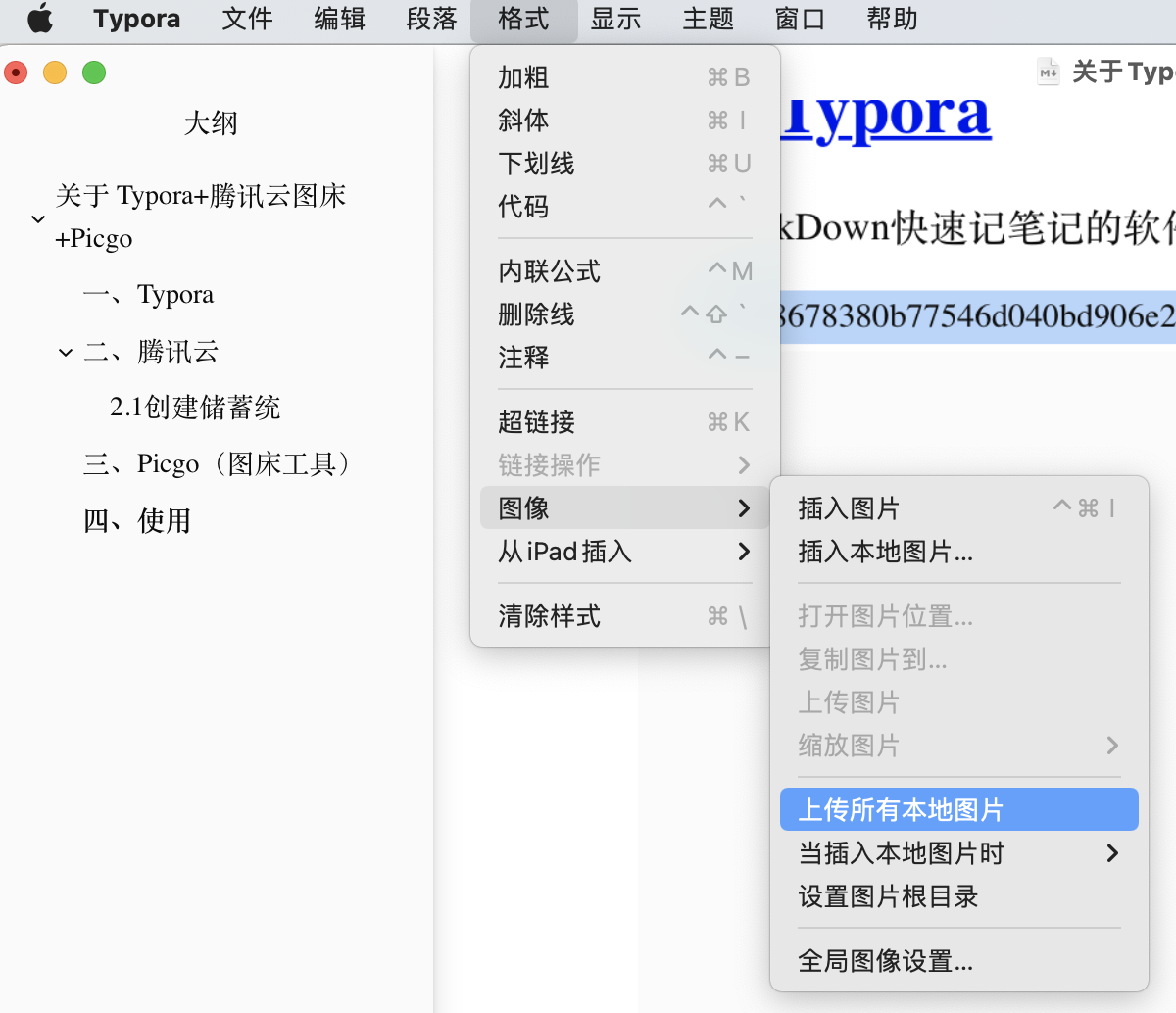Close the open 格式 menu

[523, 19]
